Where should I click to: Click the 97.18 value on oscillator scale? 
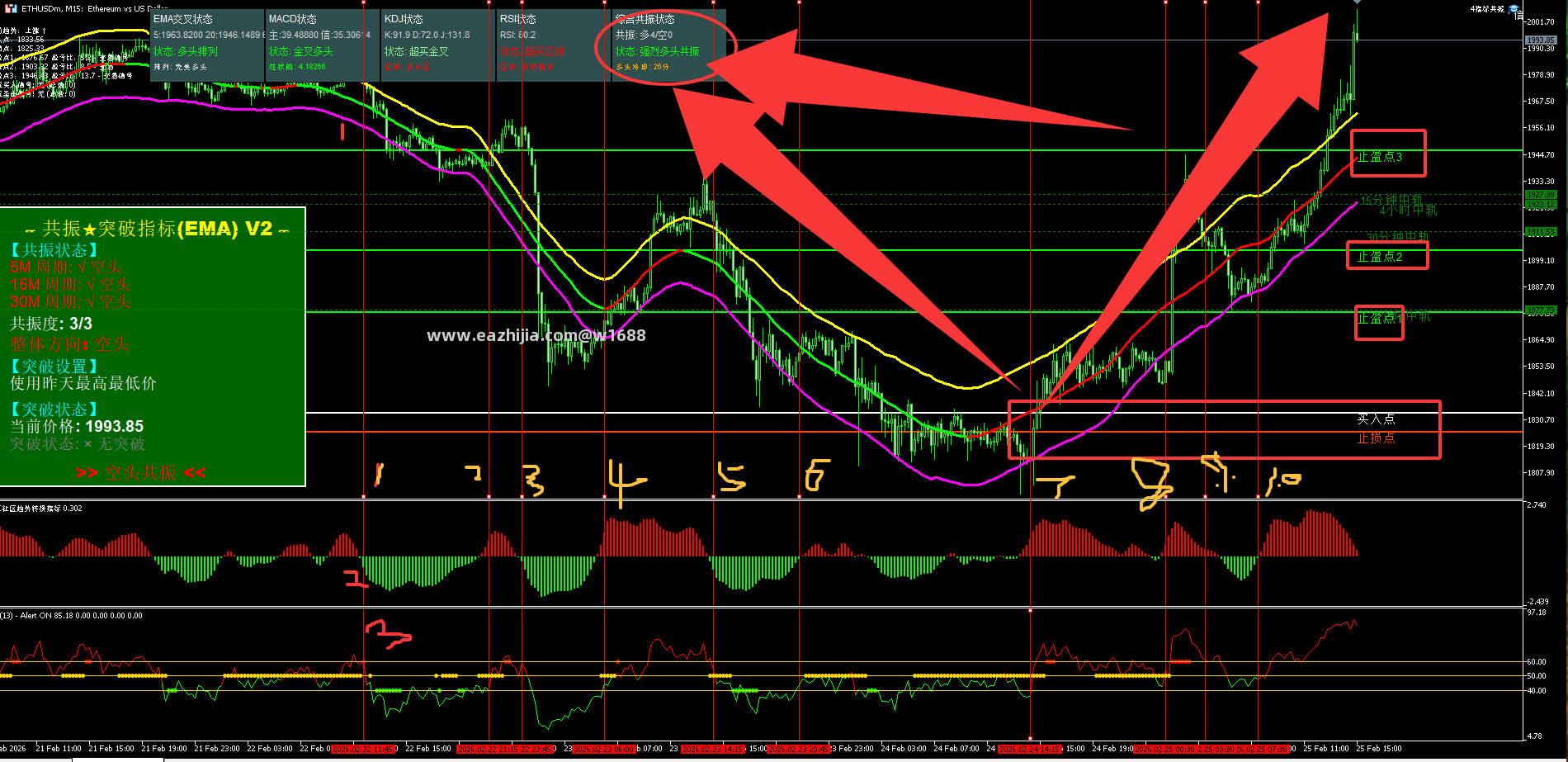pyautogui.click(x=1536, y=613)
